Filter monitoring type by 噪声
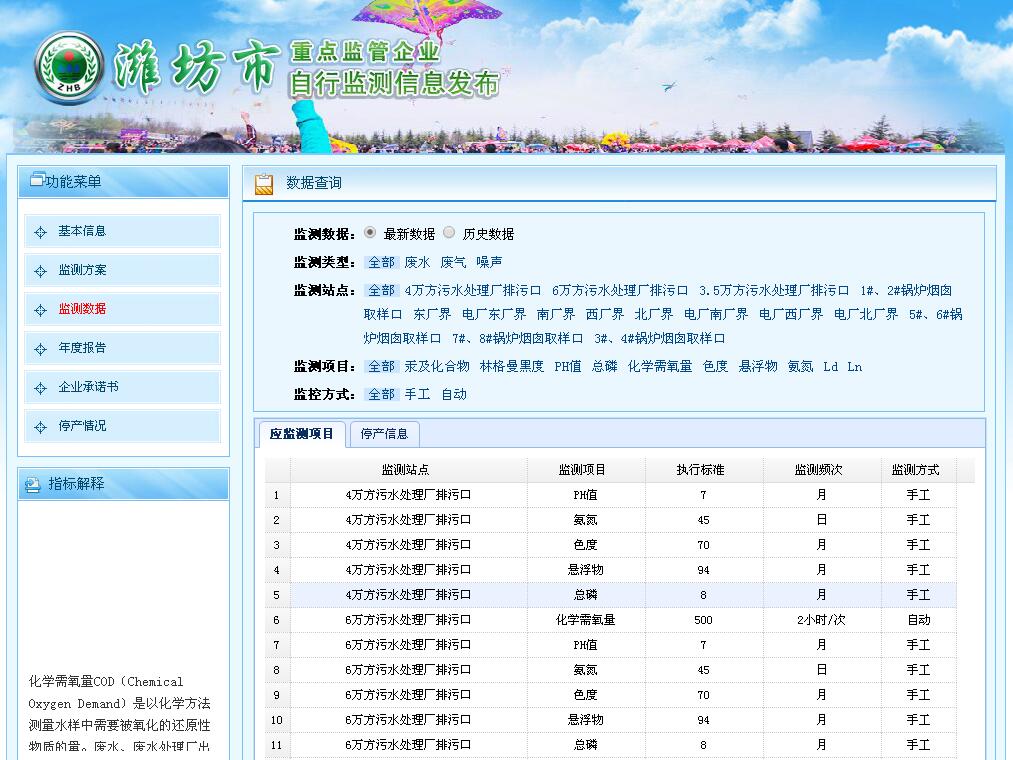 coord(489,262)
